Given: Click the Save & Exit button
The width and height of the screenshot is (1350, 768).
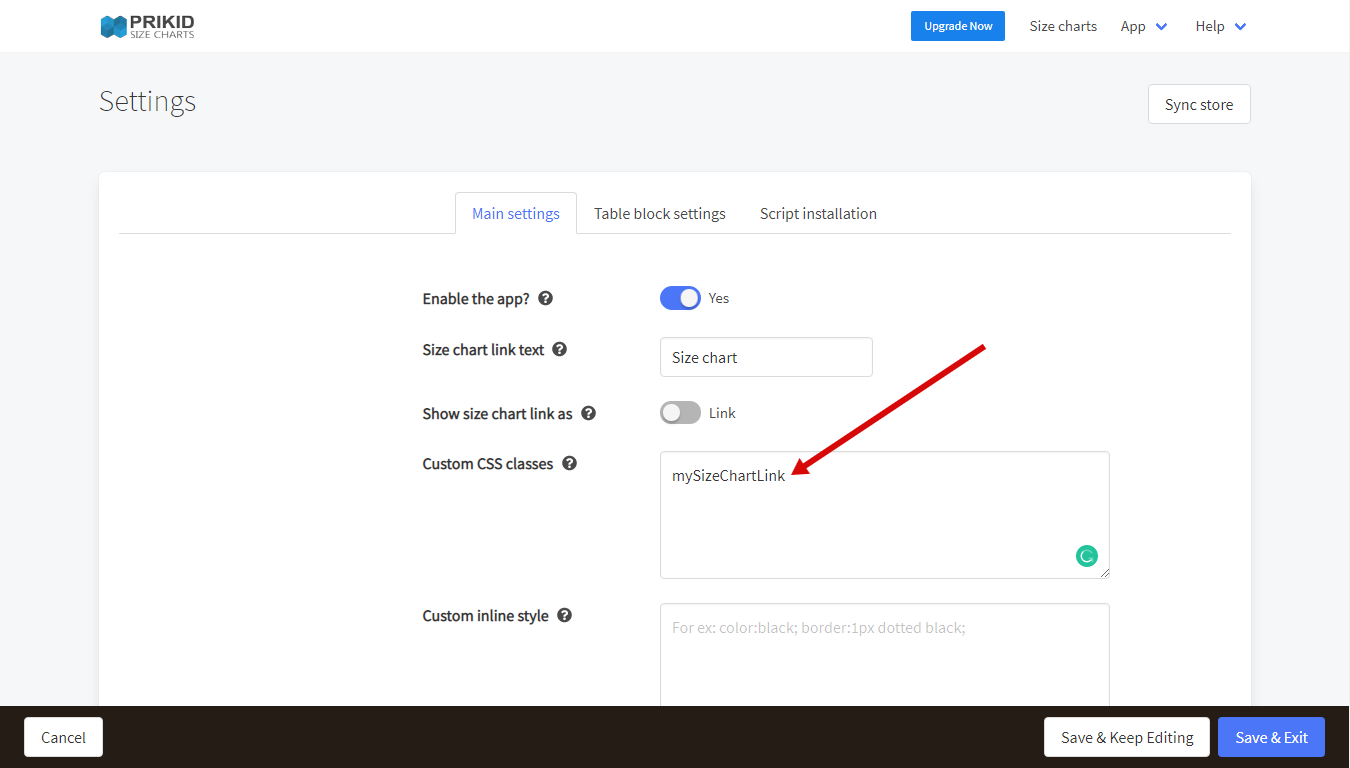Looking at the screenshot, I should (1271, 737).
